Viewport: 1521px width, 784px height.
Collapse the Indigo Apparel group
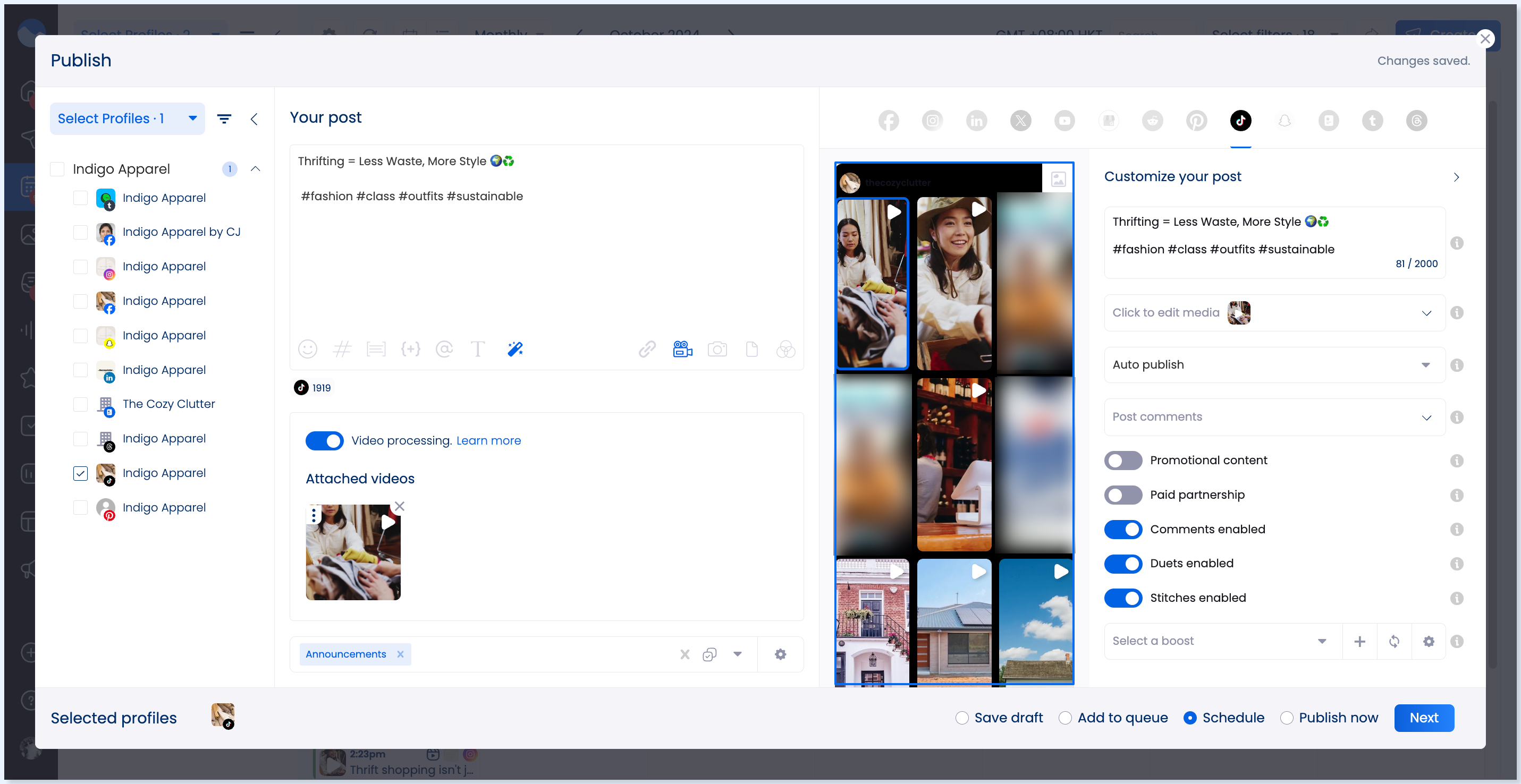pos(255,169)
